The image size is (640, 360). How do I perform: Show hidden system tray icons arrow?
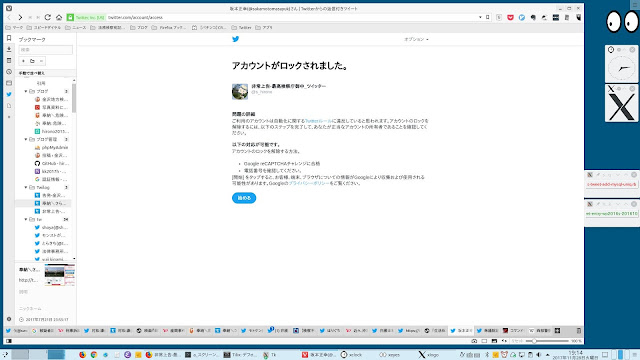click(548, 355)
